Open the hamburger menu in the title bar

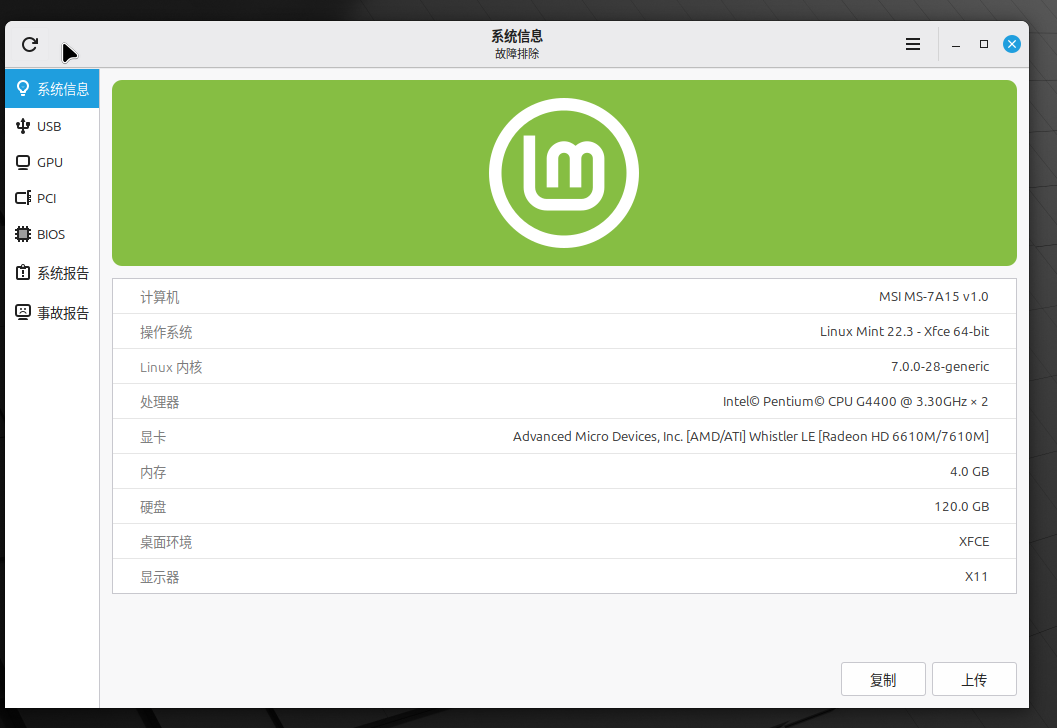coord(913,44)
